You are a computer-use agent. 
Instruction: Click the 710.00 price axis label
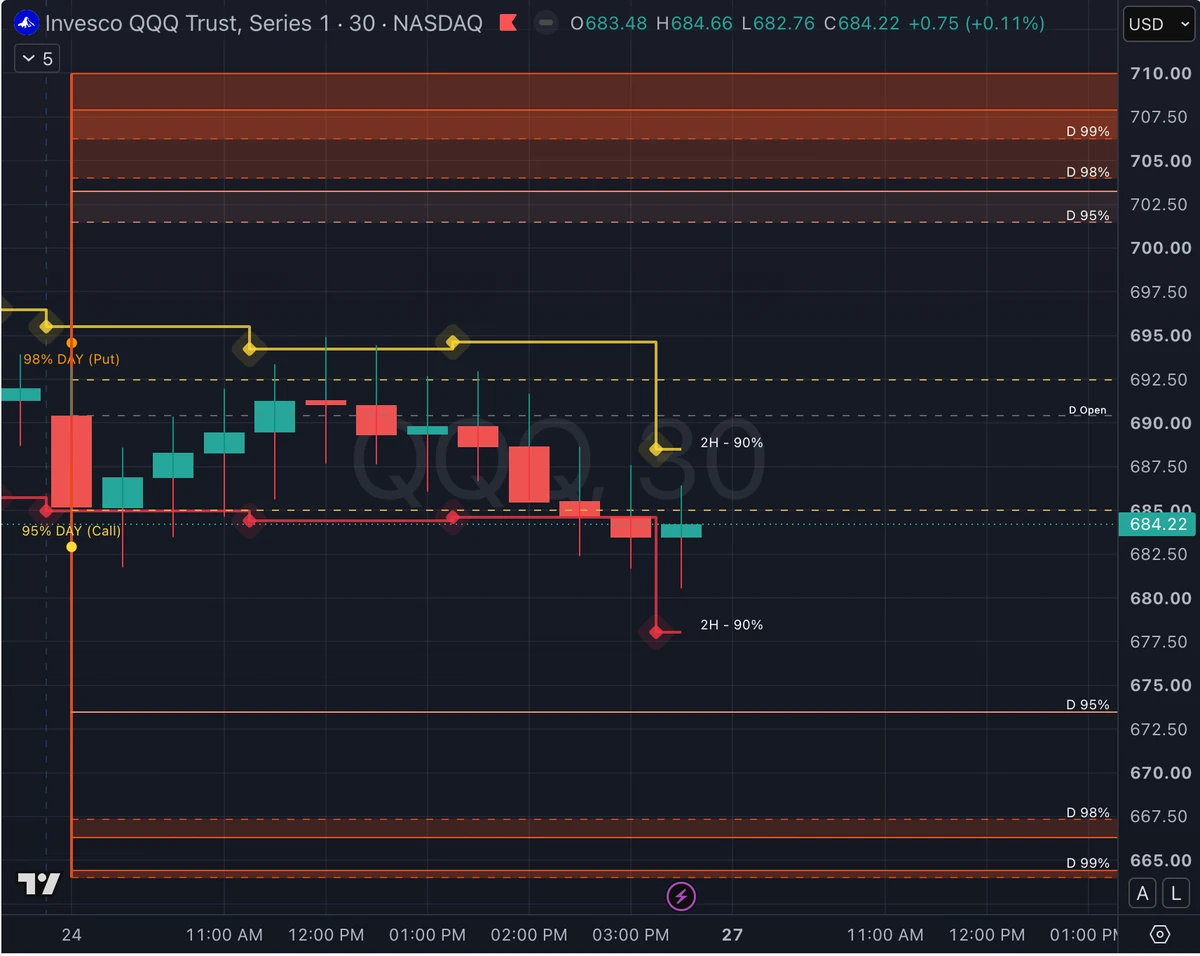click(x=1160, y=73)
